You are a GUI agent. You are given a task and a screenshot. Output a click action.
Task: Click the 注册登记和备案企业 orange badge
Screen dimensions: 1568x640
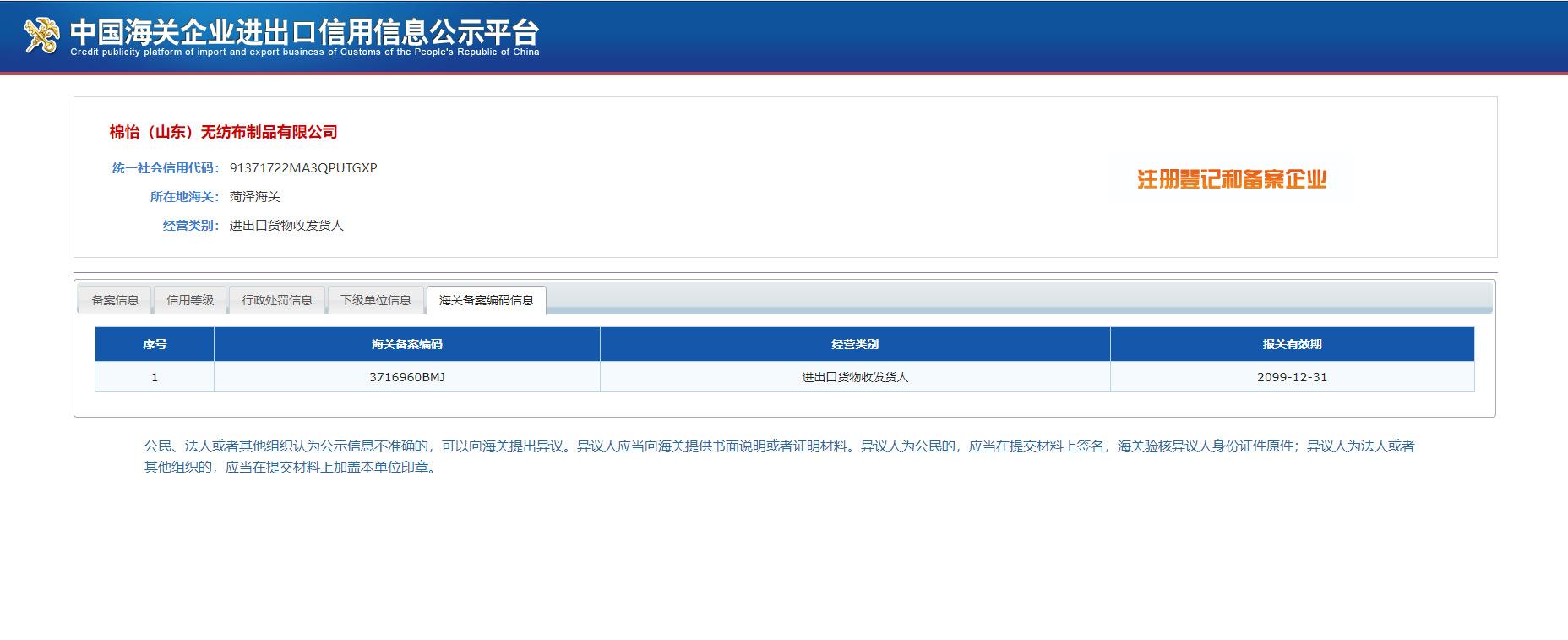(1231, 179)
